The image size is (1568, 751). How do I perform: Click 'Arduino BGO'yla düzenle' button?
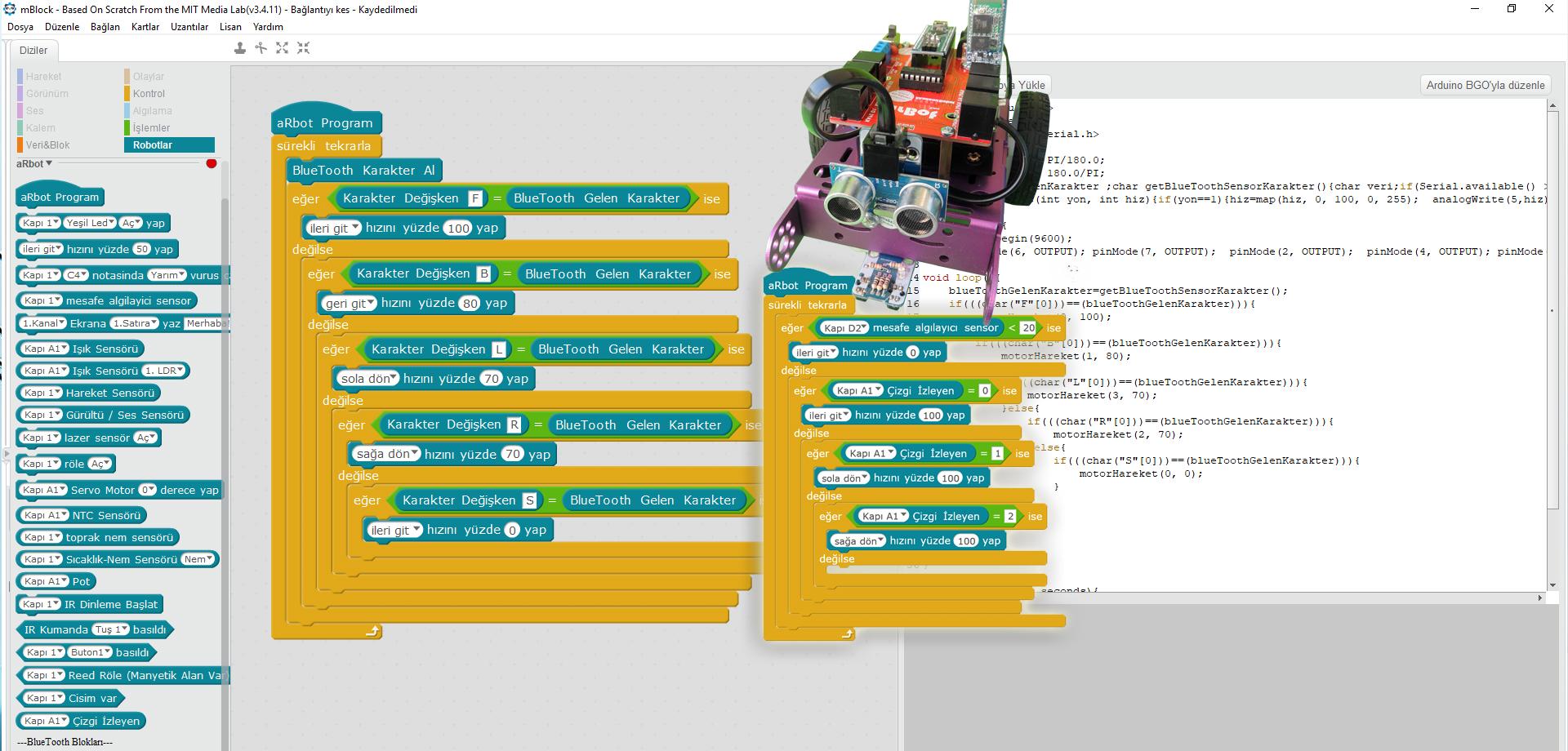(1486, 85)
